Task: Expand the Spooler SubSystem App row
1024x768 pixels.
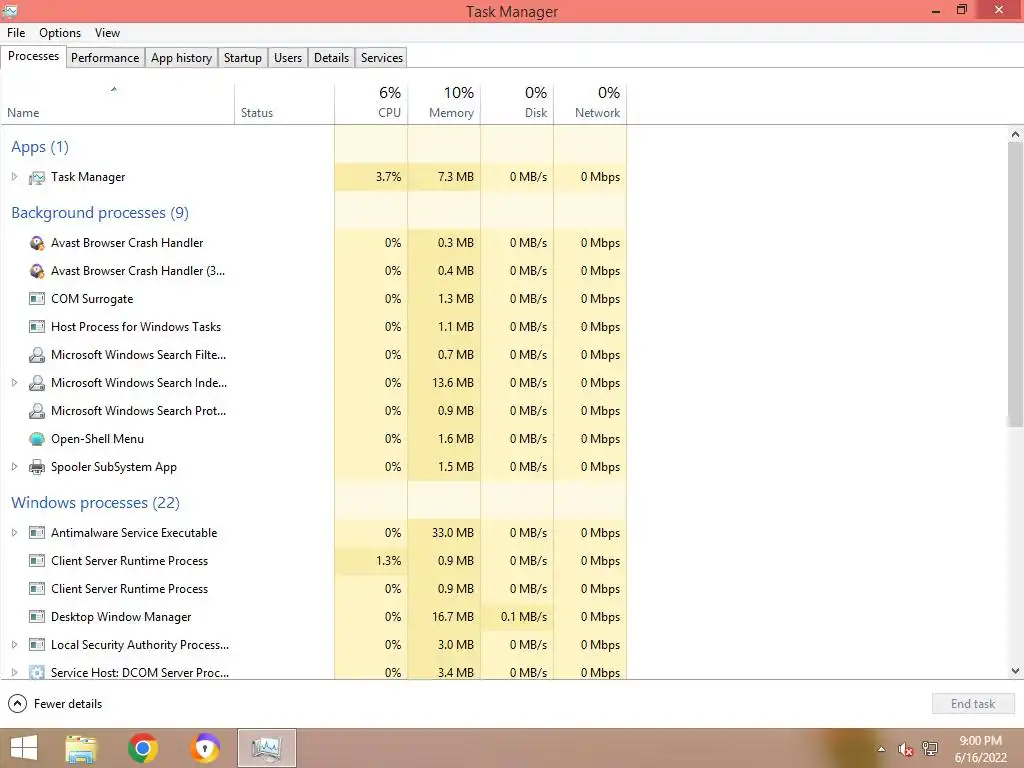Action: (14, 467)
